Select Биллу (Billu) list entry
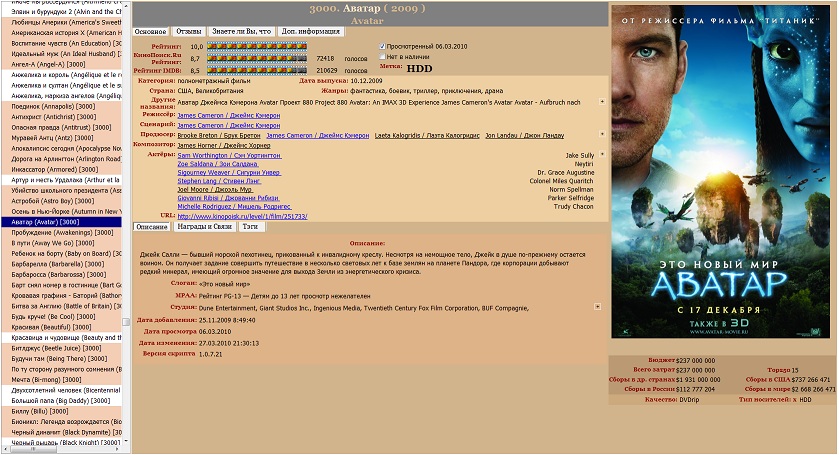Image resolution: width=839 pixels, height=455 pixels. coord(62,412)
